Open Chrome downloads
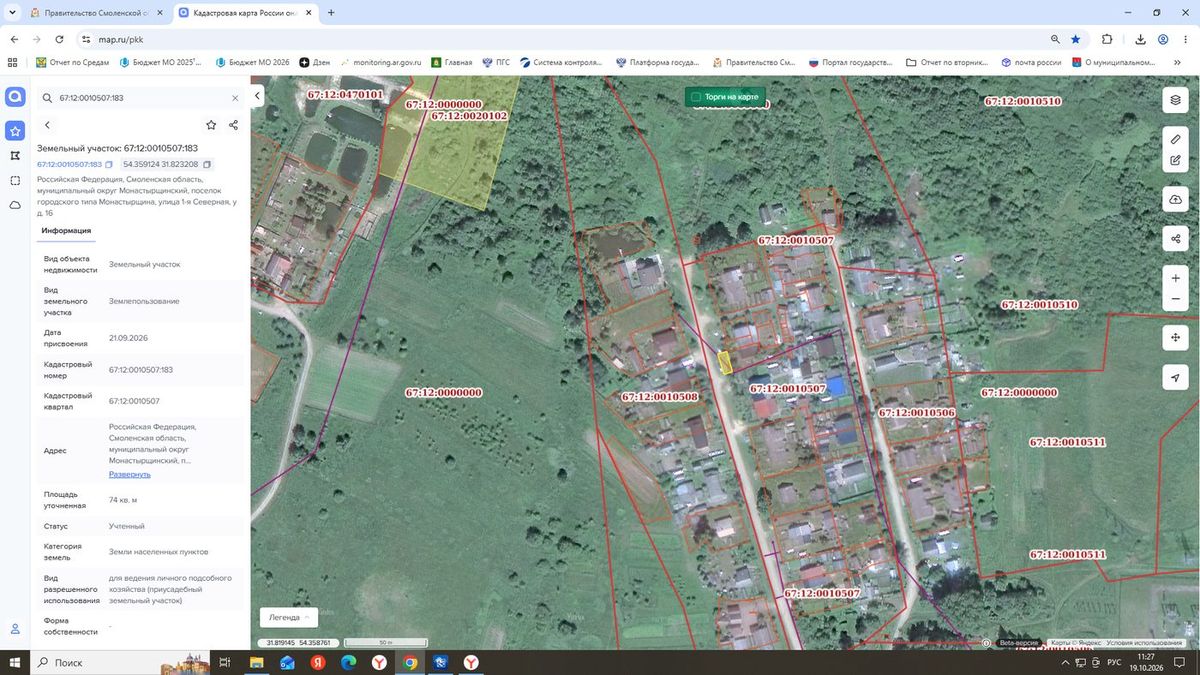This screenshot has height=675, width=1200. (x=1140, y=39)
